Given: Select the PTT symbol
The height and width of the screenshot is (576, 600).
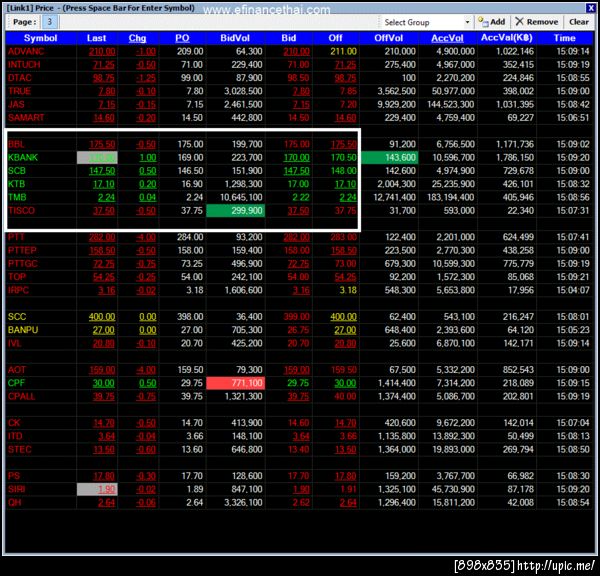Looking at the screenshot, I should tap(16, 237).
